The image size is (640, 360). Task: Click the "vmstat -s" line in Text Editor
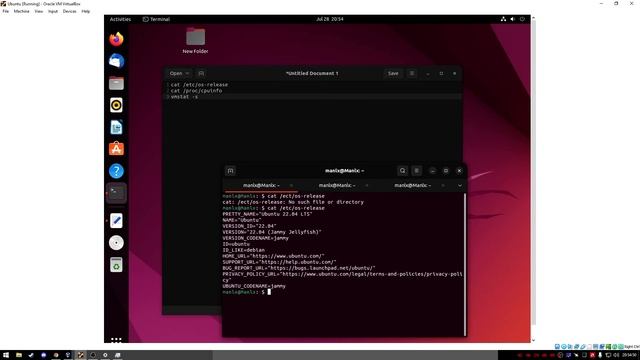click(x=184, y=97)
